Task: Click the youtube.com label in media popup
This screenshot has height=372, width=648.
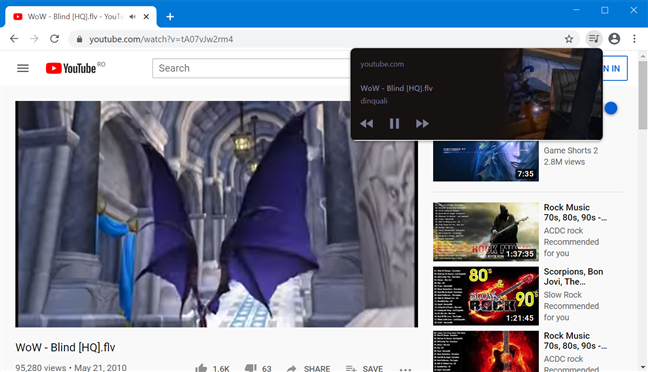Action: point(382,64)
